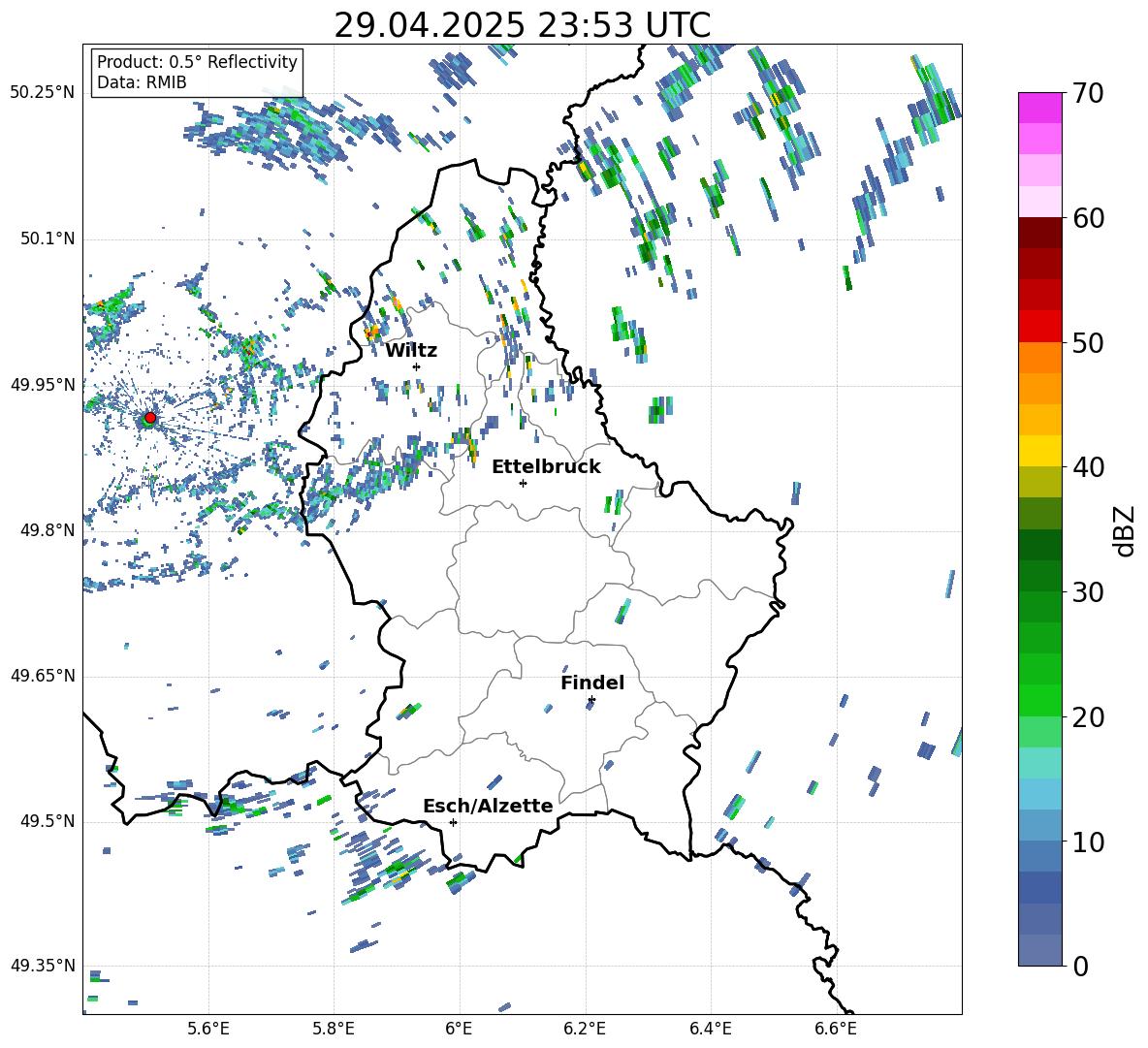This screenshot has width=1148, height=1048.
Task: Click the dBZ colorbar axis title
Action: pyautogui.click(x=1125, y=530)
